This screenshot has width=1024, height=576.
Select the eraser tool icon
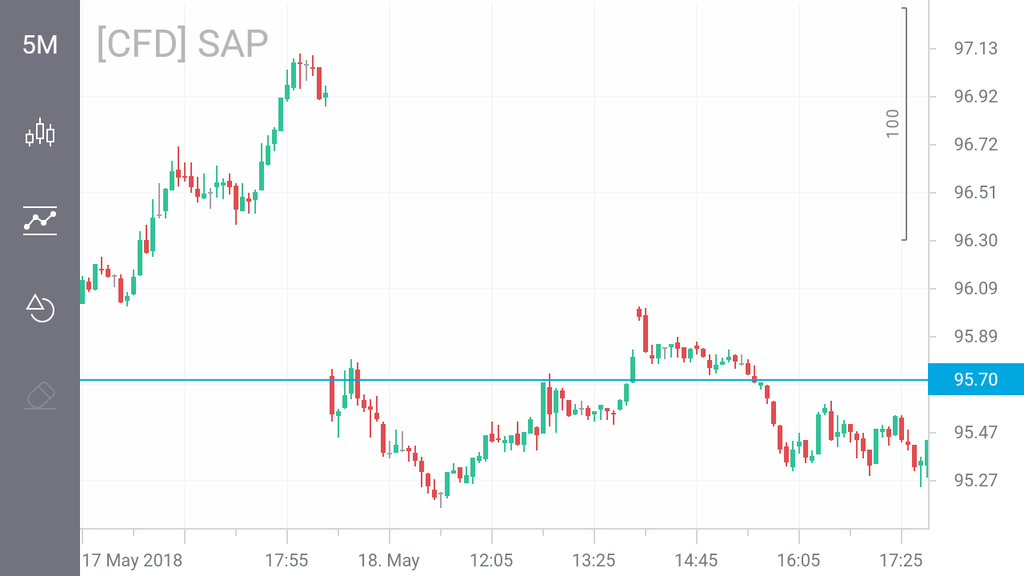click(x=40, y=396)
